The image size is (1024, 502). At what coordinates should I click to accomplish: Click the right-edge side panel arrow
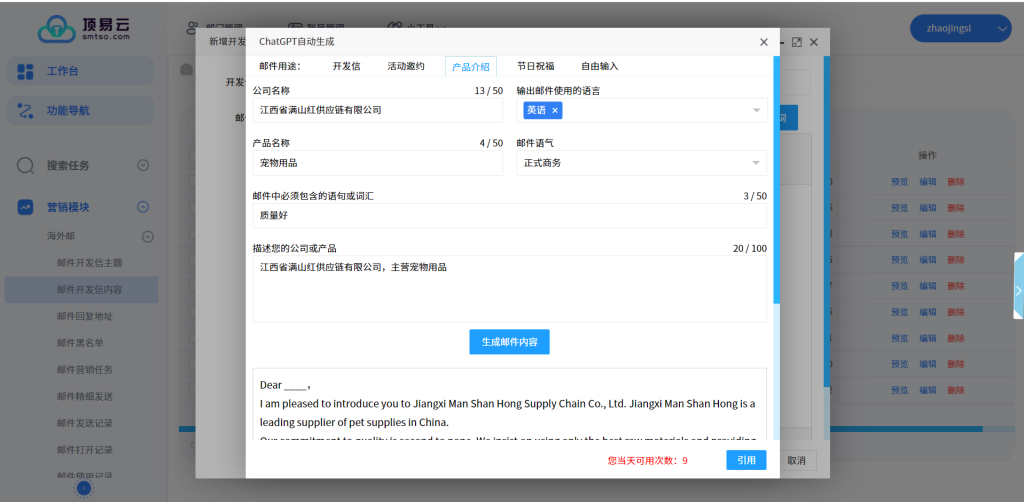click(x=1018, y=290)
